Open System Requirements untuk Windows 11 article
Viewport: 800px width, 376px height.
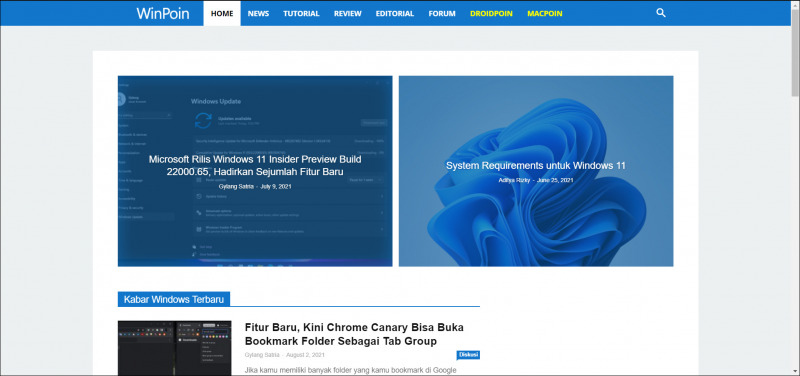coord(536,165)
